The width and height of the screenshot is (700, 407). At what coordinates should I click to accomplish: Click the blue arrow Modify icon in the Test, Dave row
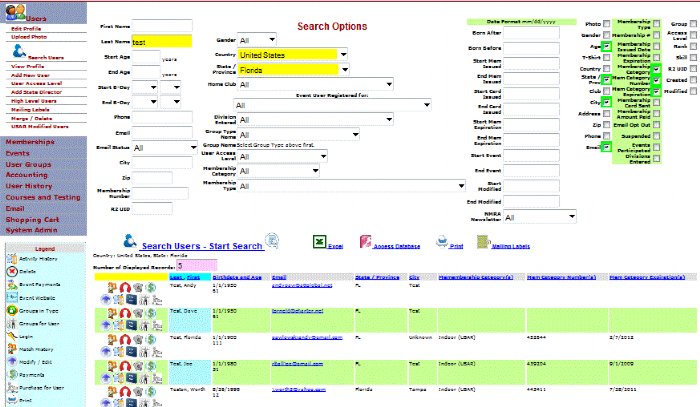105,325
